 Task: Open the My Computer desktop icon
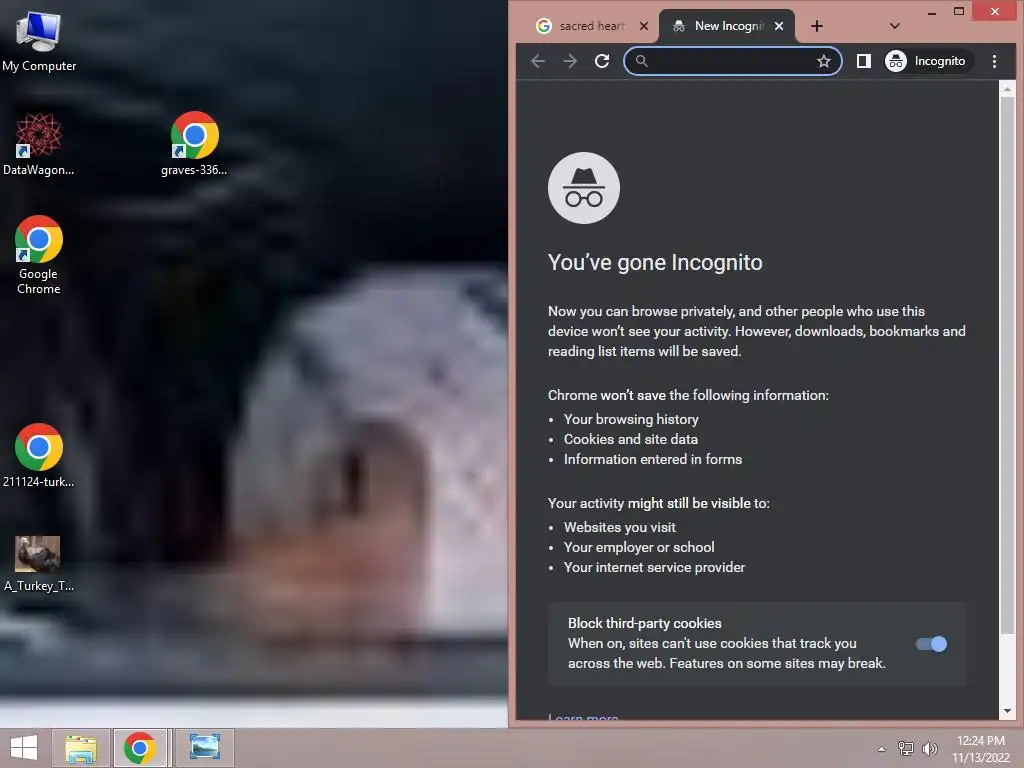coord(39,40)
